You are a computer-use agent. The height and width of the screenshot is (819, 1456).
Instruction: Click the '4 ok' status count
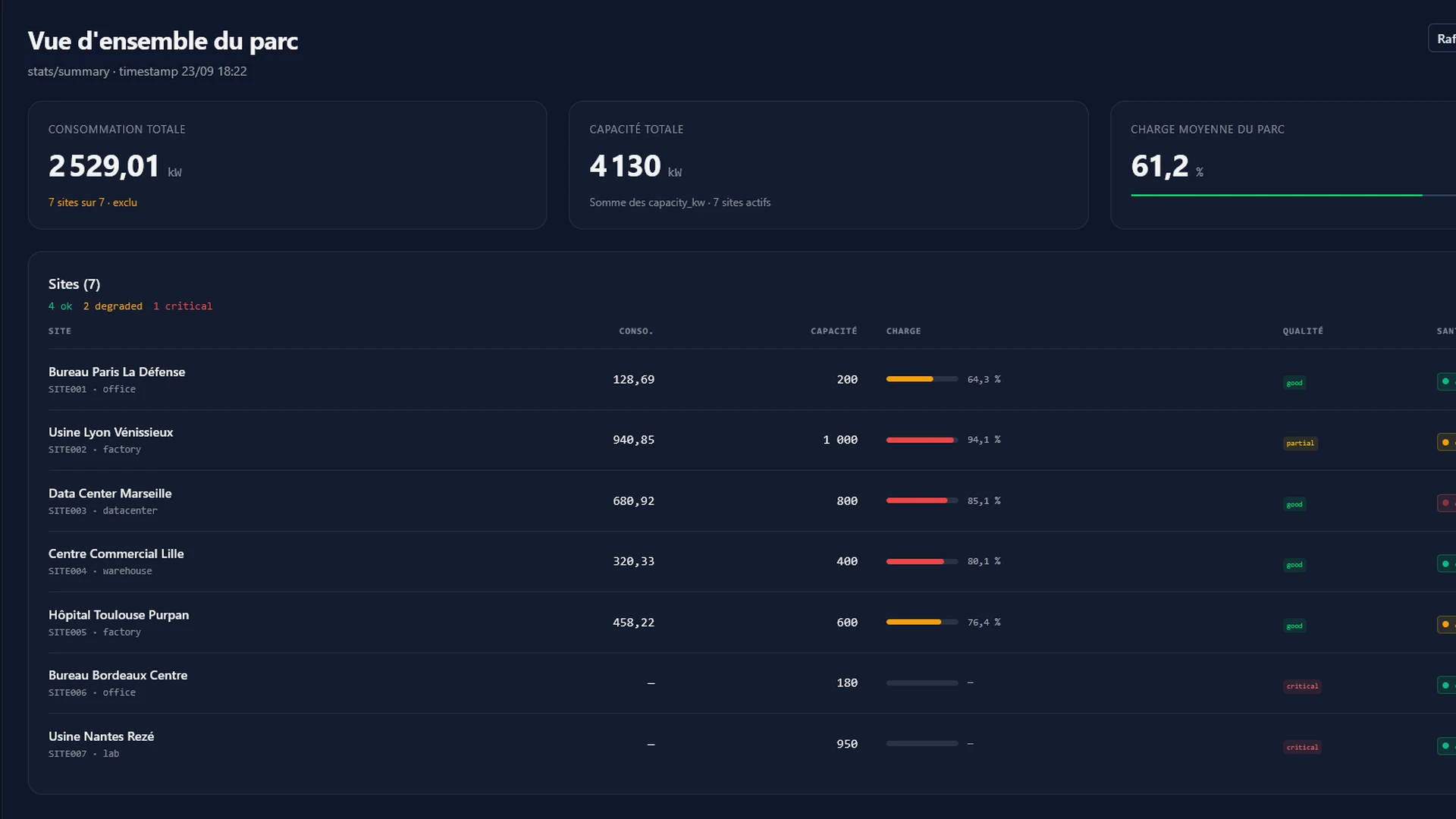pos(61,306)
